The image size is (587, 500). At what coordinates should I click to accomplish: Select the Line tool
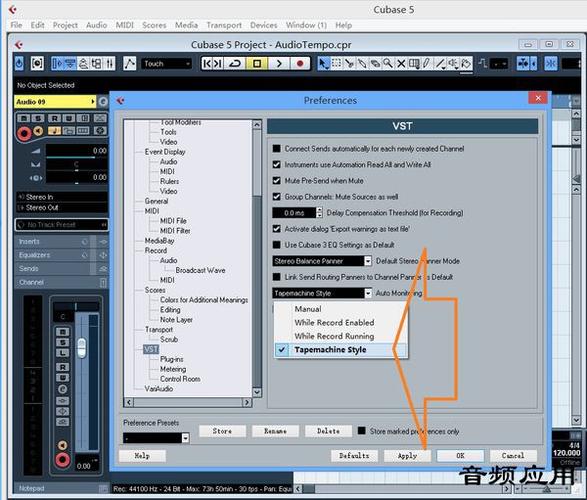coord(441,64)
